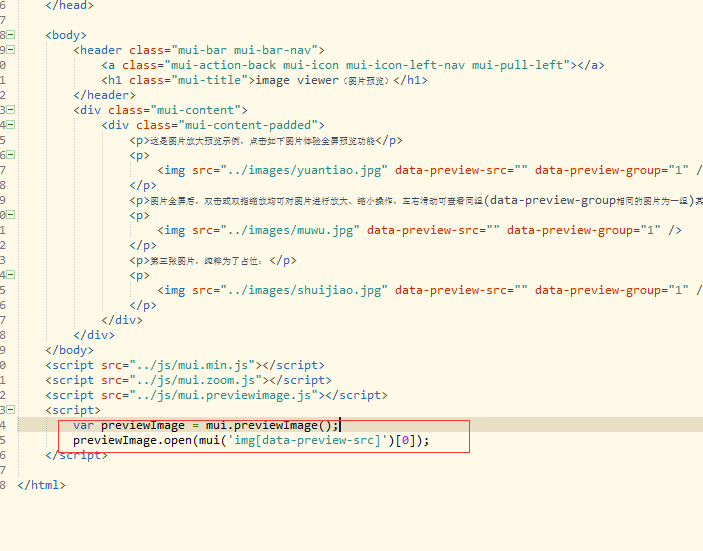This screenshot has height=551, width=703.
Task: Click the ../images/yuantiao.jpg source path
Action: coord(304,170)
